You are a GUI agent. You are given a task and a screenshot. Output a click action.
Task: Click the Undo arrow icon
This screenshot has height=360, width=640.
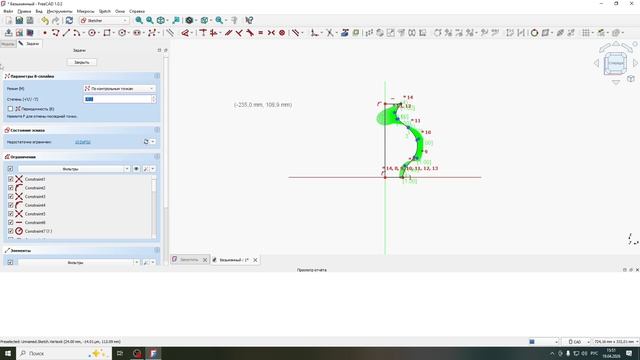point(44,20)
